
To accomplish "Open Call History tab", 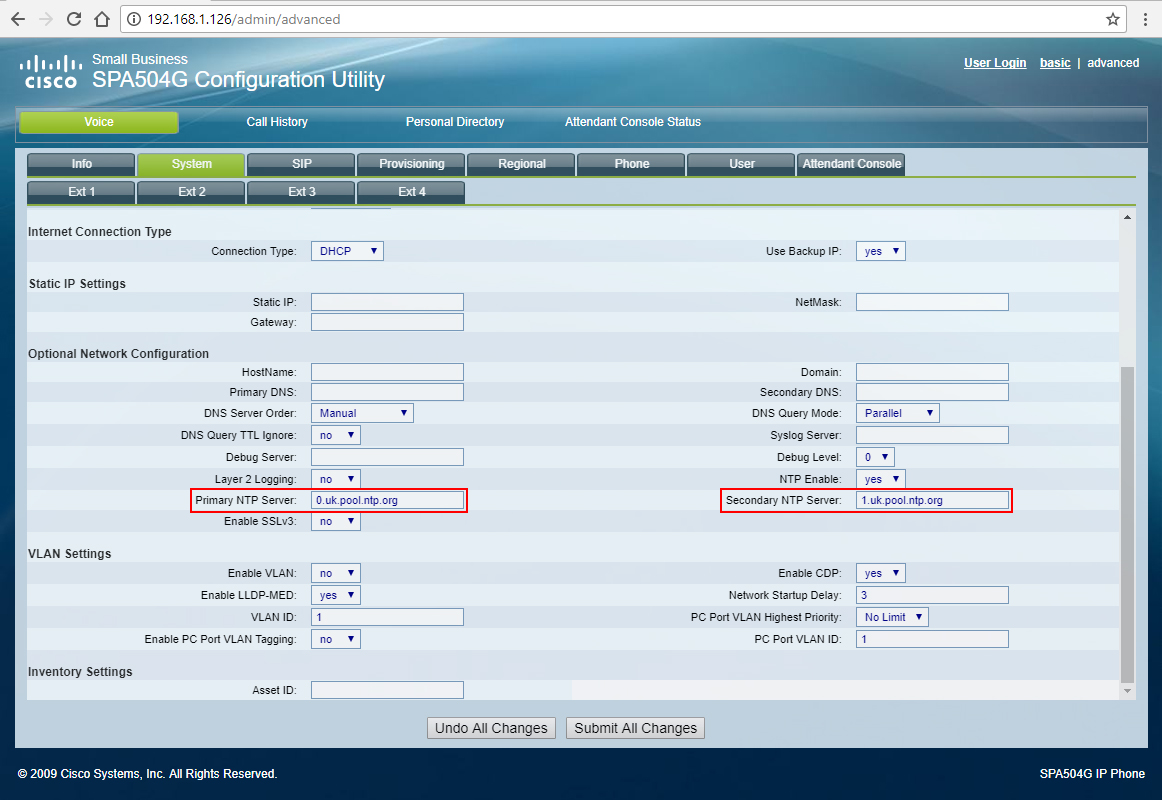I will [277, 122].
